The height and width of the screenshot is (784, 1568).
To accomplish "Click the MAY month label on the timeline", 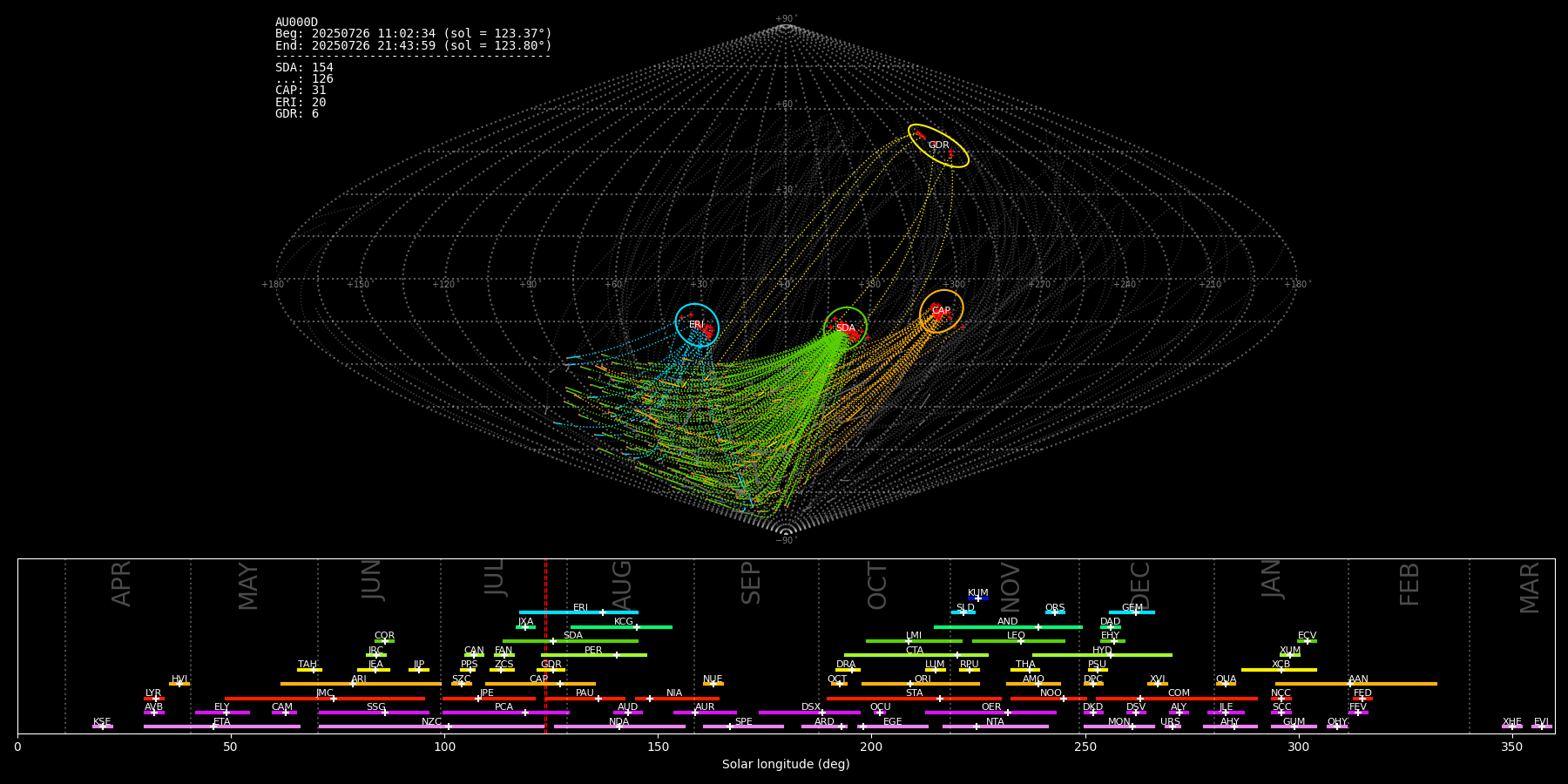I will coord(248,586).
